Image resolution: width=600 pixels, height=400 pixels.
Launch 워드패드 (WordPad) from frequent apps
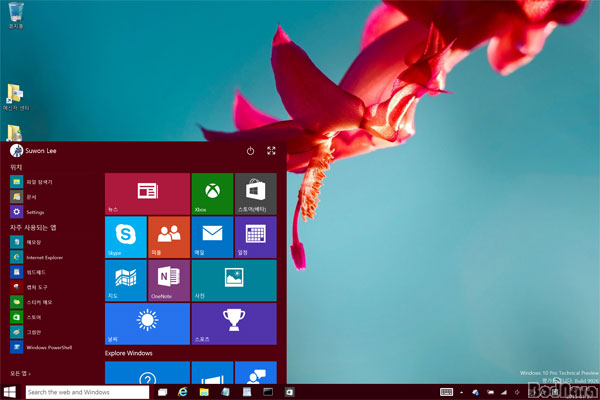(x=28, y=272)
